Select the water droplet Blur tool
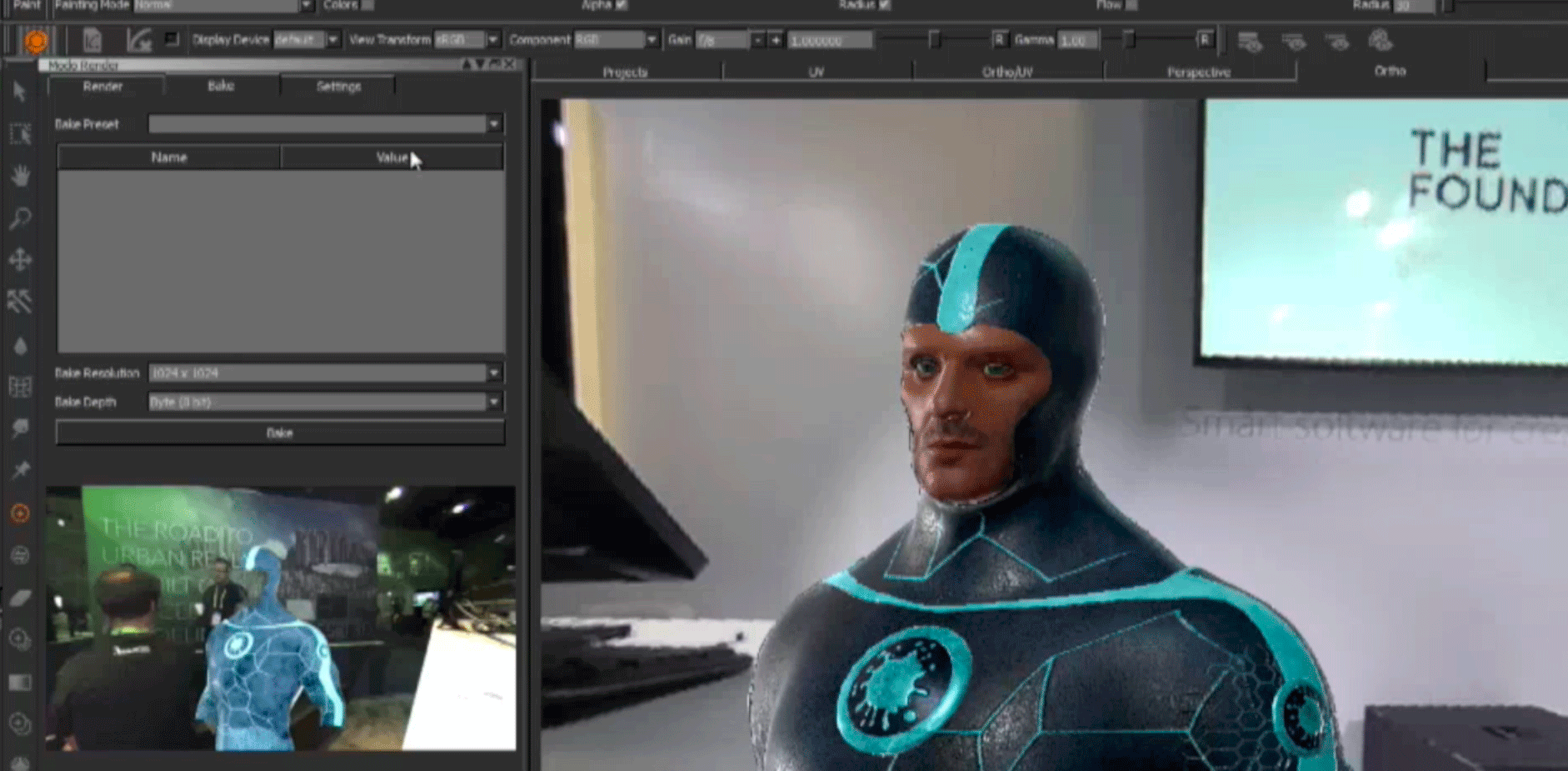The image size is (1568, 771). pos(20,345)
